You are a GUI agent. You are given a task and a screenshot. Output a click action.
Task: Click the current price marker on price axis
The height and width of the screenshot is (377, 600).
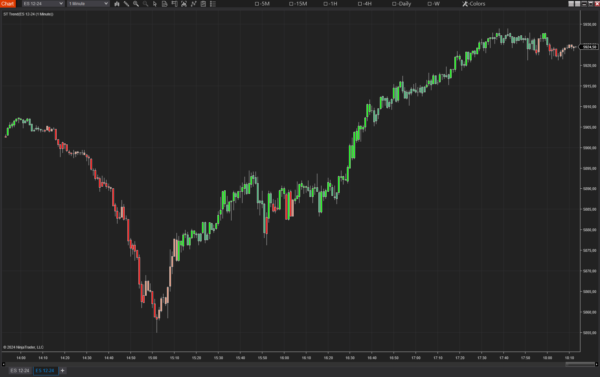coord(589,47)
